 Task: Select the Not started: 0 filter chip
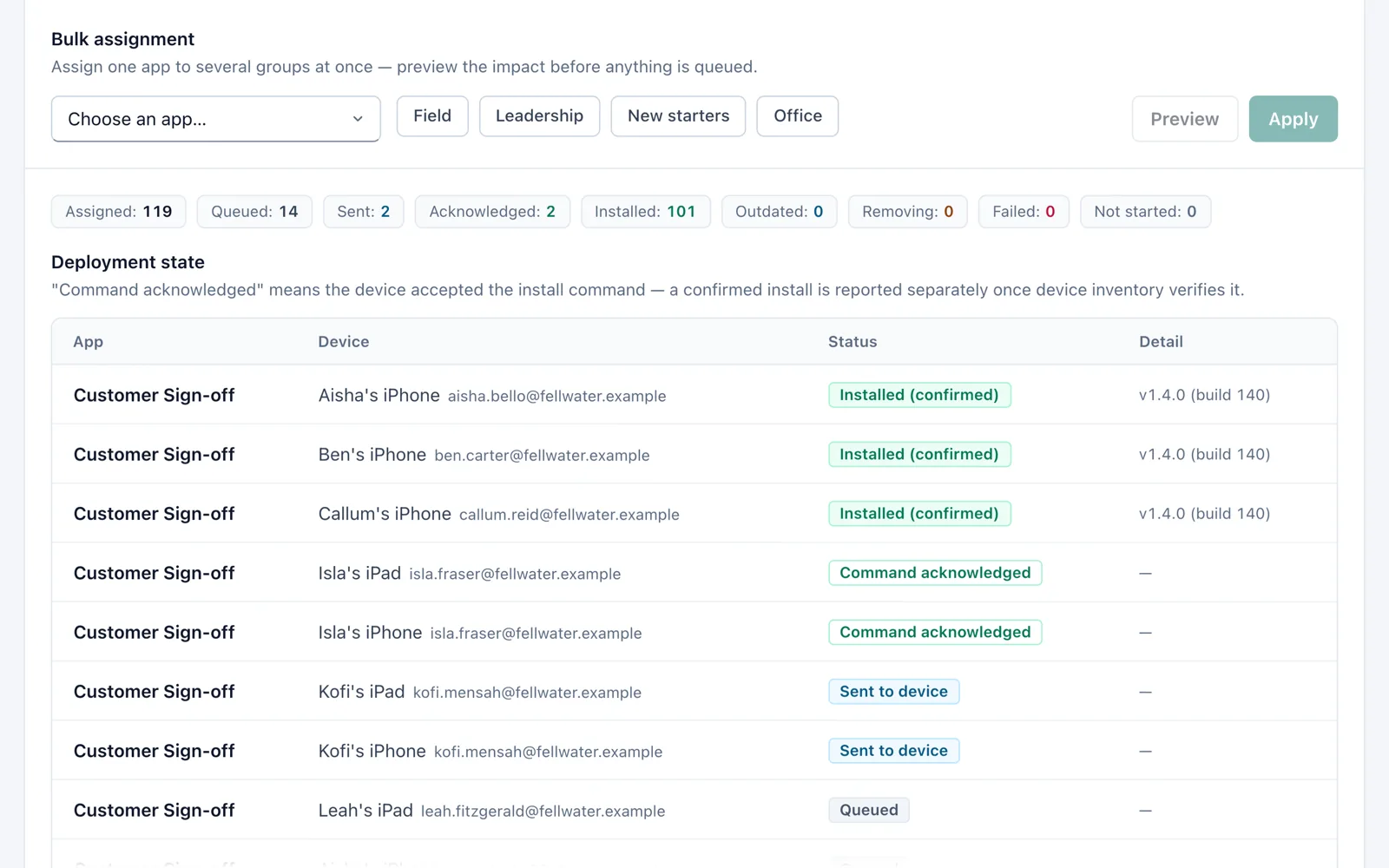(1145, 212)
